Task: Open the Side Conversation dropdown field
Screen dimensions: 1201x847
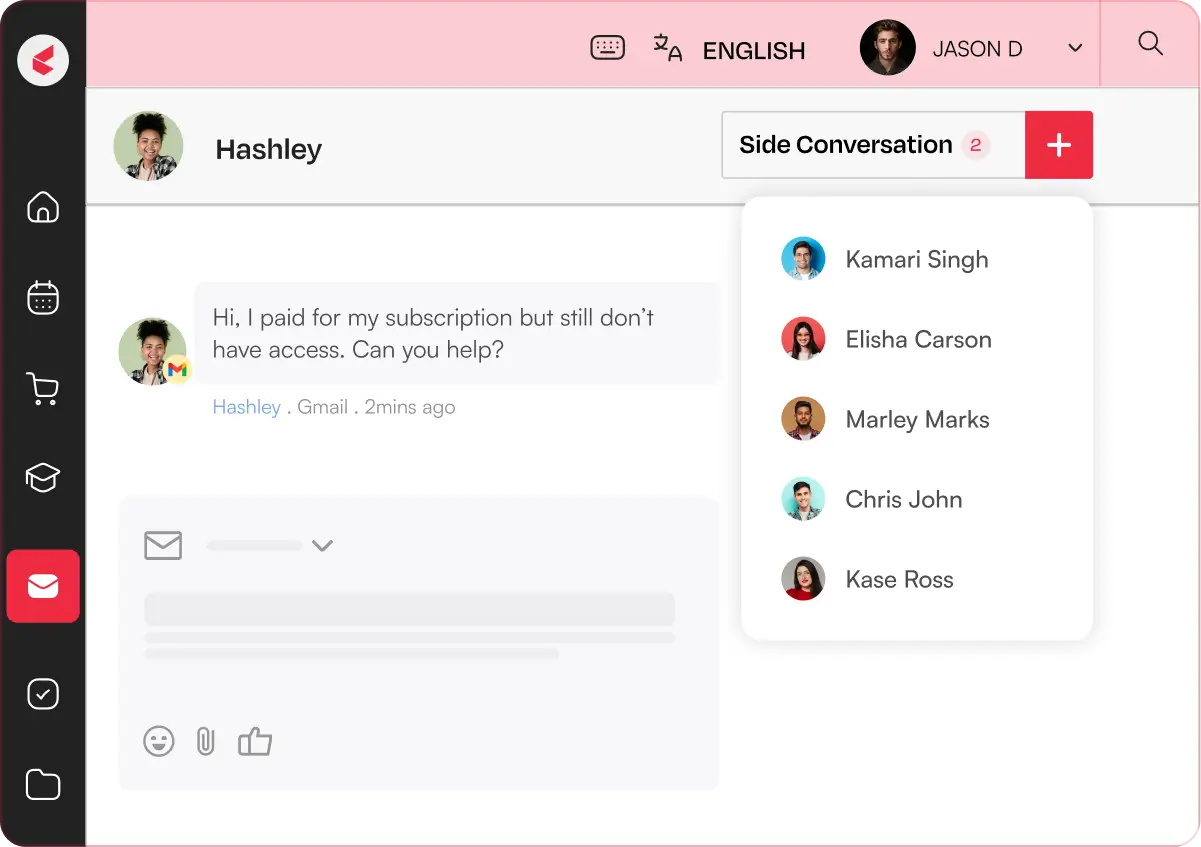Action: click(874, 145)
